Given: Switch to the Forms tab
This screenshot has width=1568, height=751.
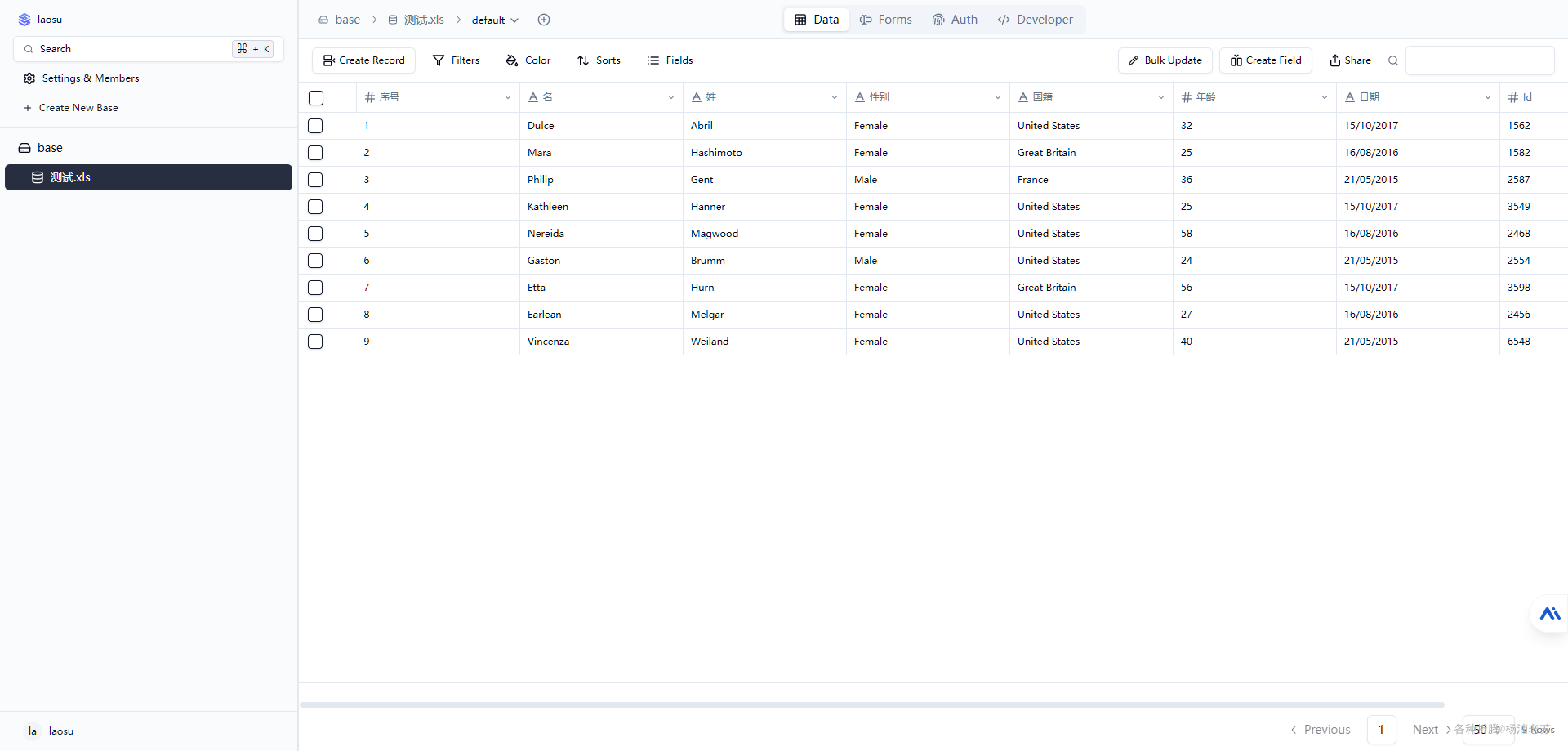Looking at the screenshot, I should pyautogui.click(x=886, y=20).
